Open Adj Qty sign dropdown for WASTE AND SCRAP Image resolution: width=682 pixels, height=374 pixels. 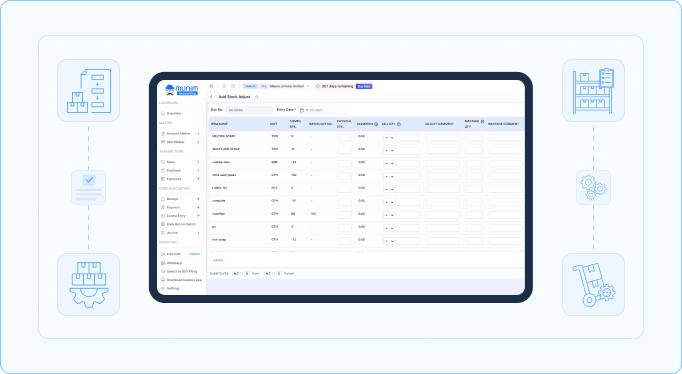pos(389,150)
